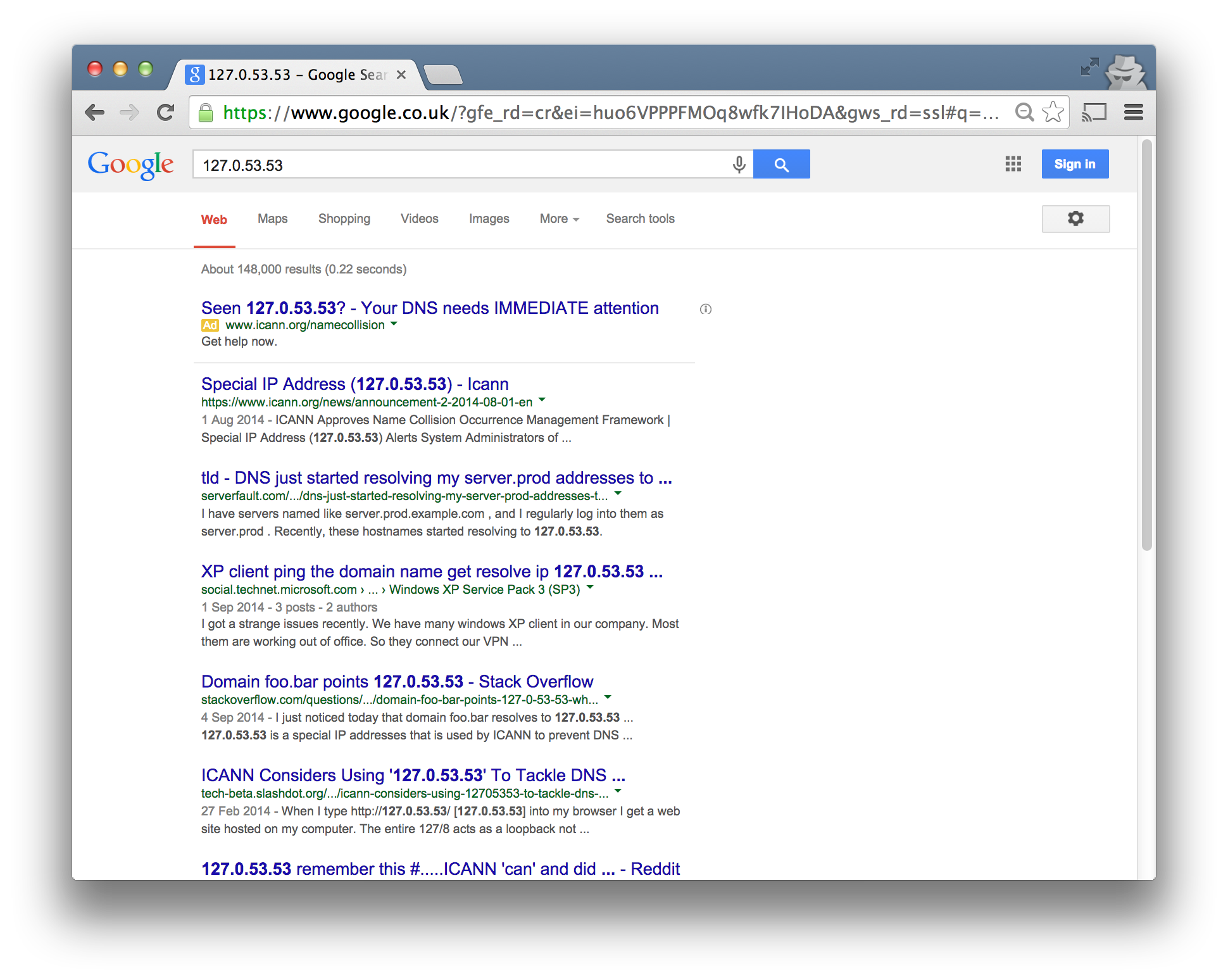
Task: Open the settings gear options
Action: (x=1076, y=219)
